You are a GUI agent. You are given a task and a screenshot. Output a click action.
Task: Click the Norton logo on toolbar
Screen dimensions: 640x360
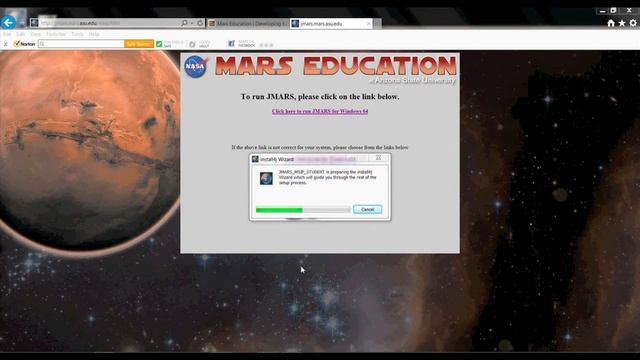[24, 44]
